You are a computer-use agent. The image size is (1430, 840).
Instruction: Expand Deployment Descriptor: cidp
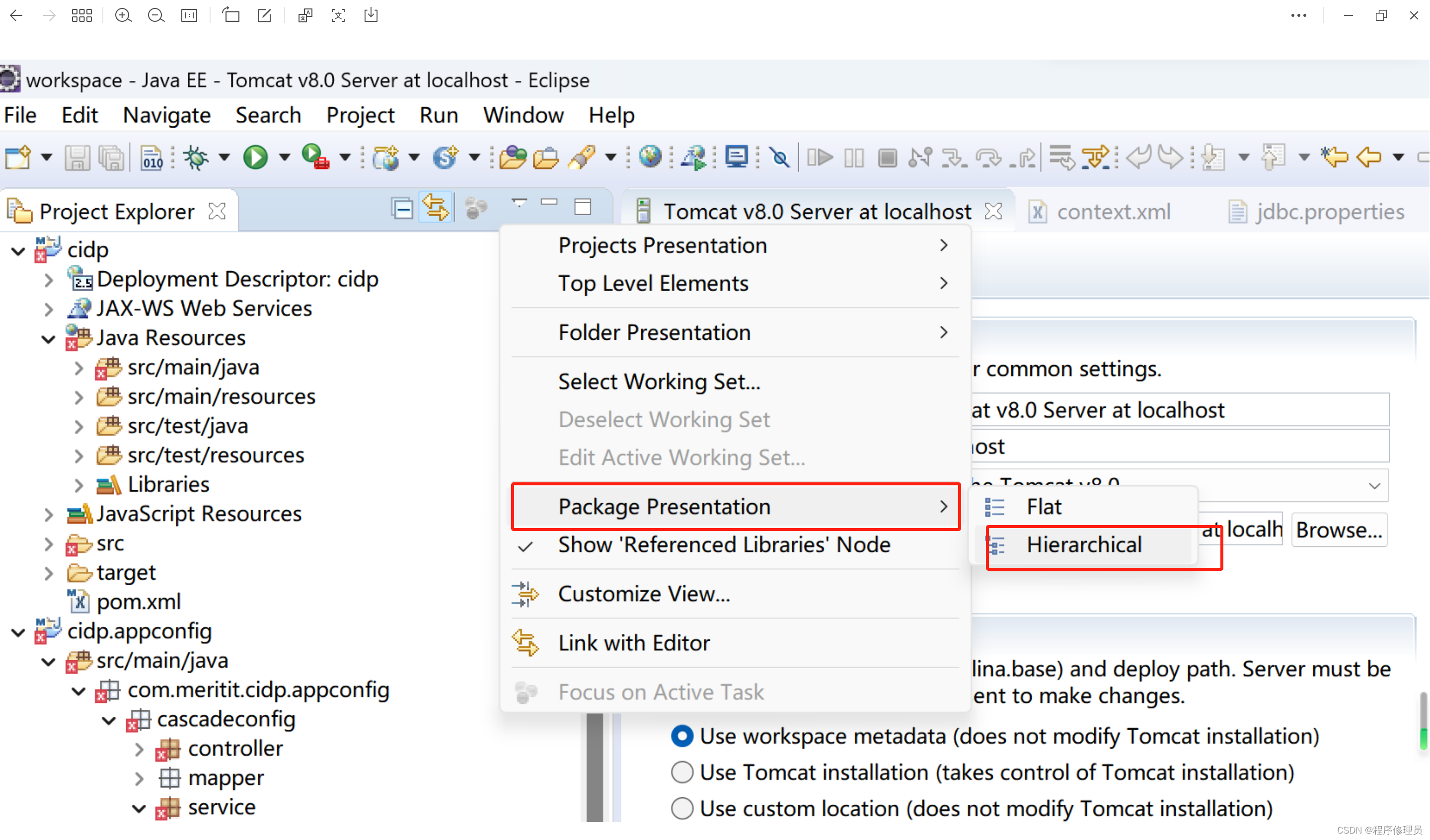pyautogui.click(x=49, y=280)
